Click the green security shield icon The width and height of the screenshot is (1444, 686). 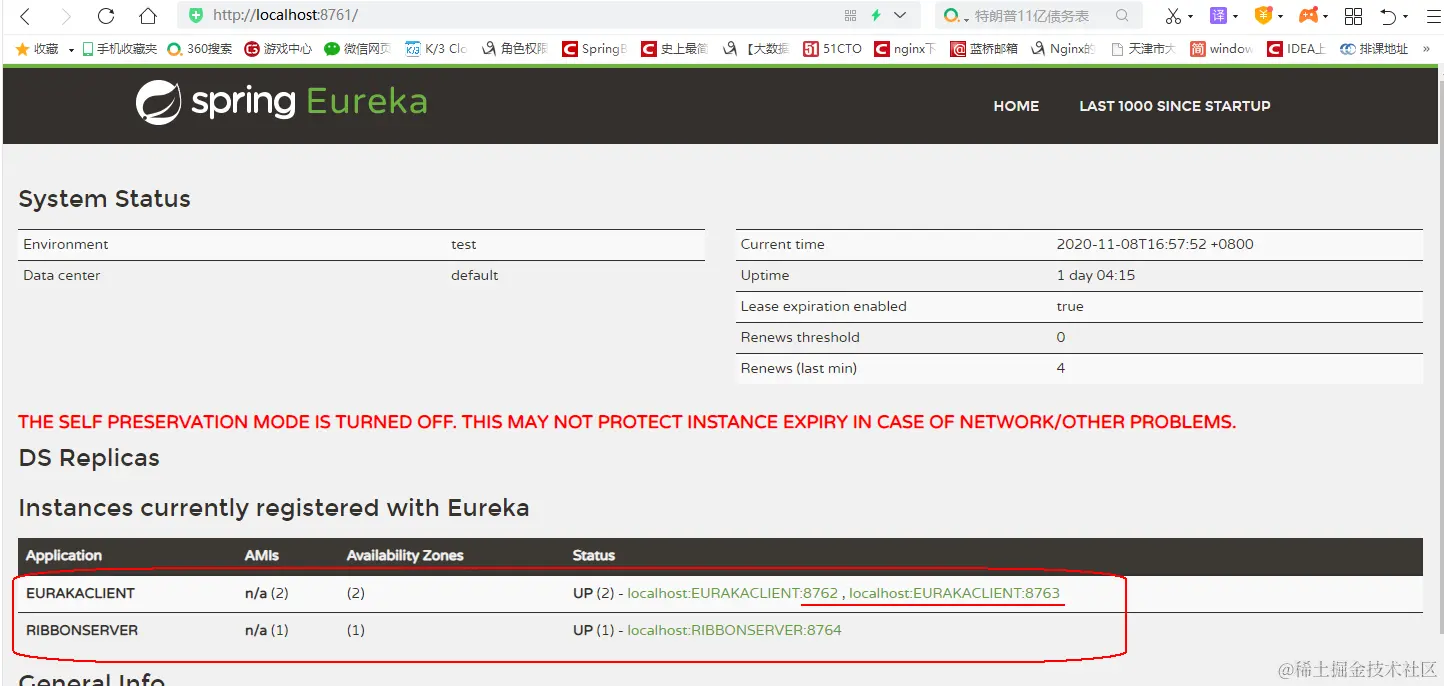click(x=196, y=15)
